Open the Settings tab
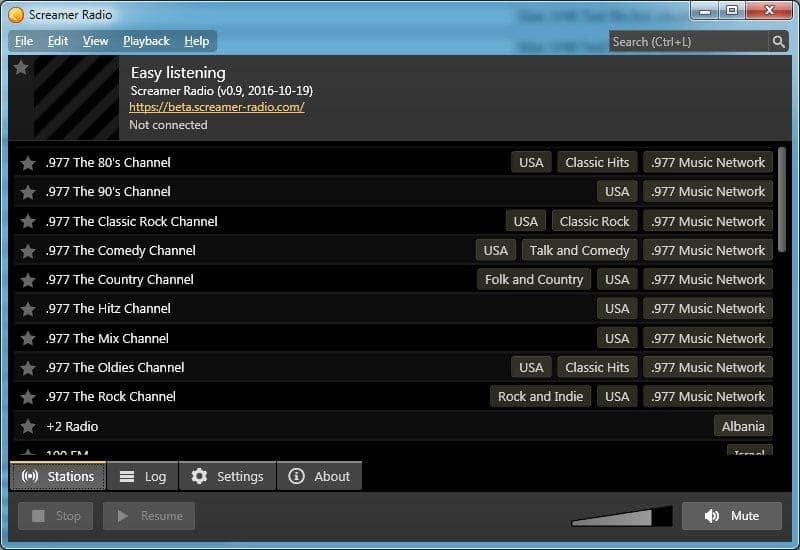Image resolution: width=800 pixels, height=550 pixels. 227,476
